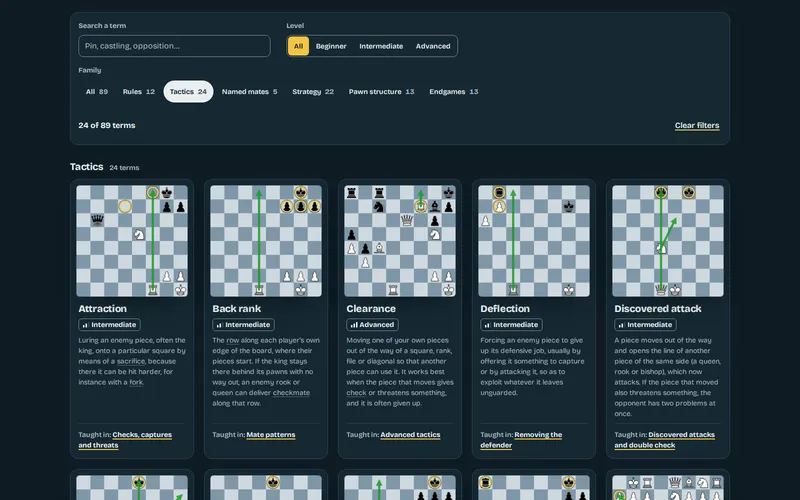Open the Back rank chessboard diagram
The height and width of the screenshot is (500, 800).
[x=266, y=241]
